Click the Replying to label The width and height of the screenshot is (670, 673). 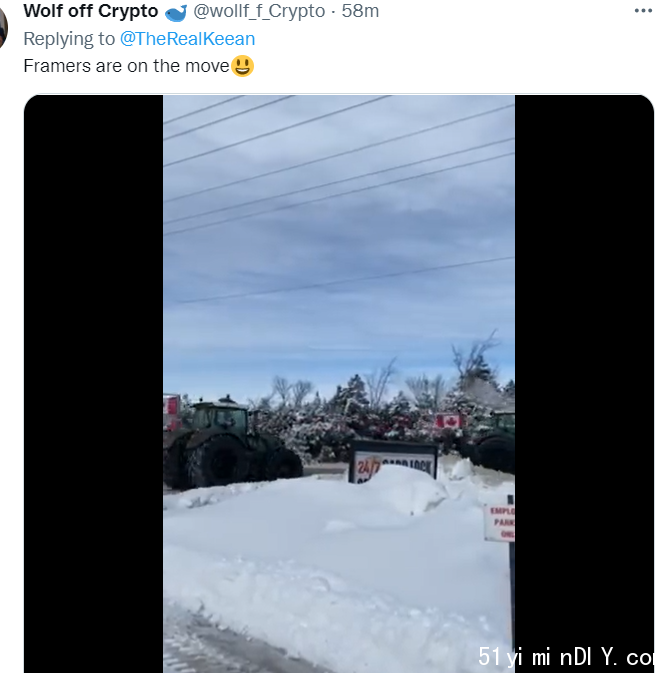coord(69,39)
